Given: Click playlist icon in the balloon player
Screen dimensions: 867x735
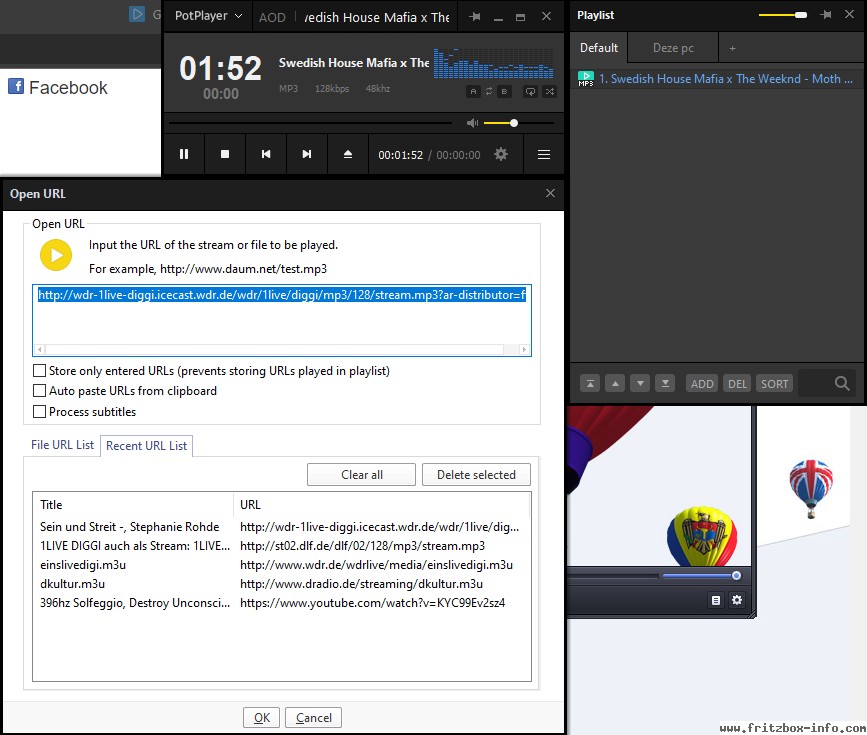Looking at the screenshot, I should 716,600.
